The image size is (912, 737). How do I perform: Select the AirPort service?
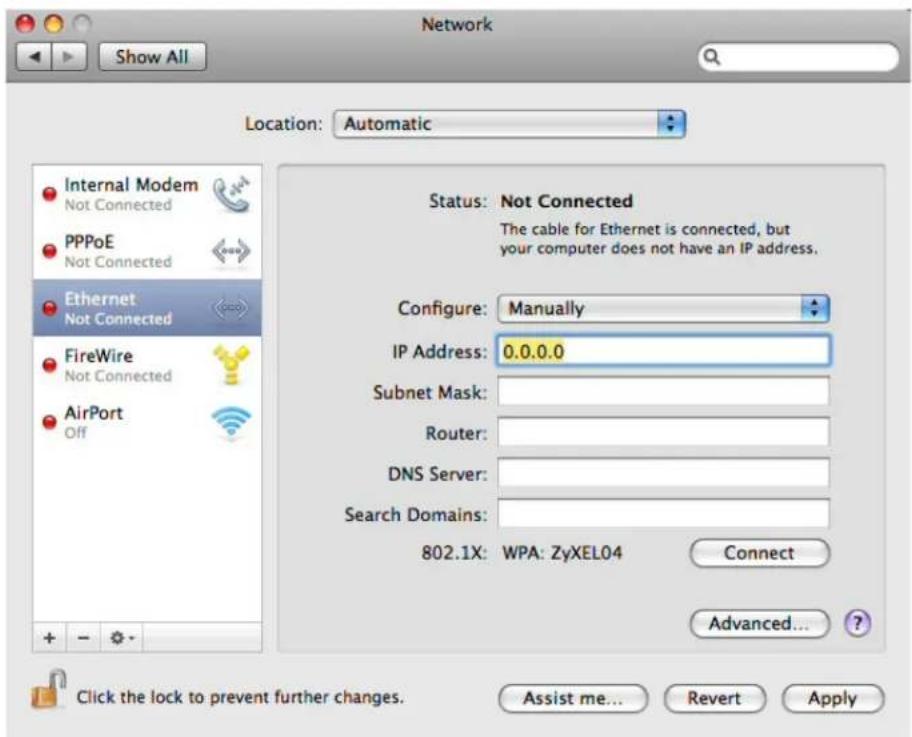tap(147, 422)
